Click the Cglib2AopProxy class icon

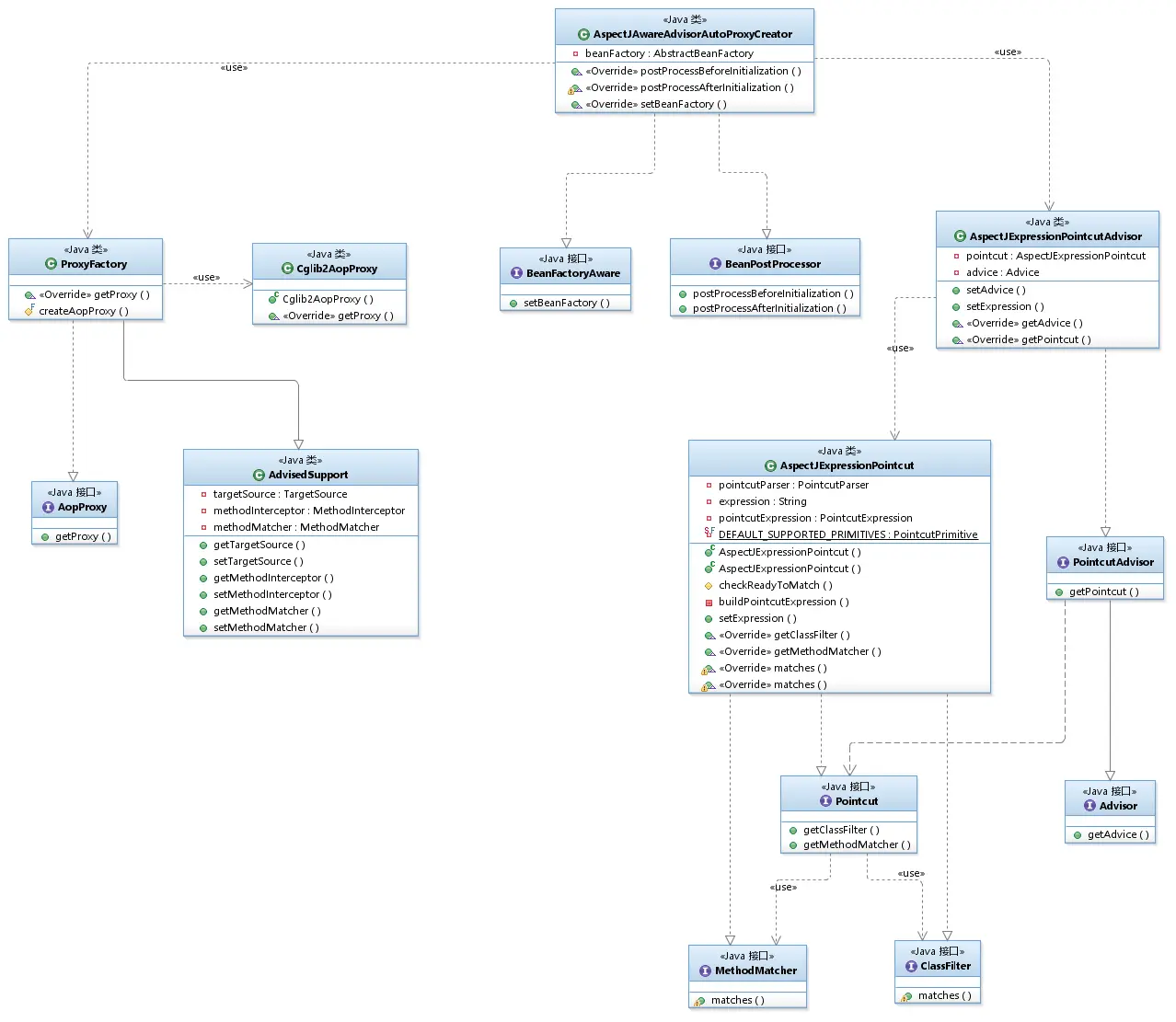(x=287, y=269)
